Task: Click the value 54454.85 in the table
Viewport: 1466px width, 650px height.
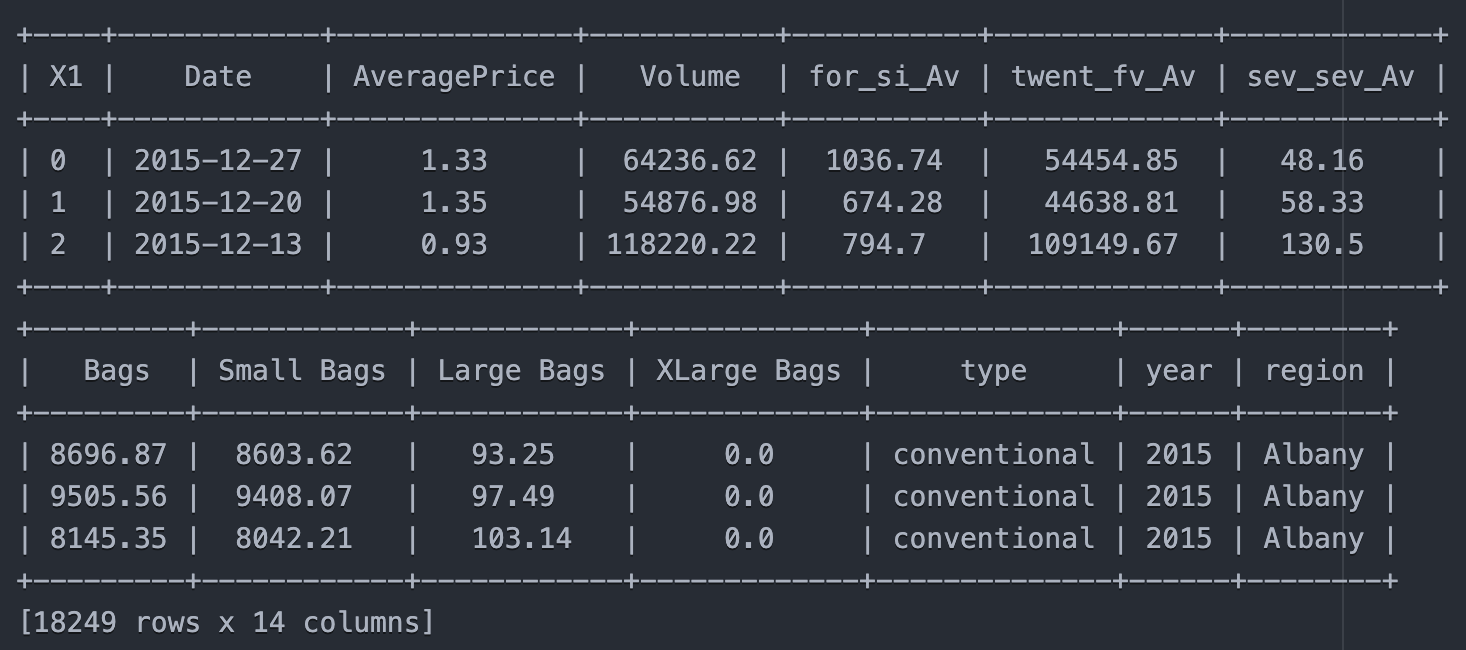Action: point(1111,161)
